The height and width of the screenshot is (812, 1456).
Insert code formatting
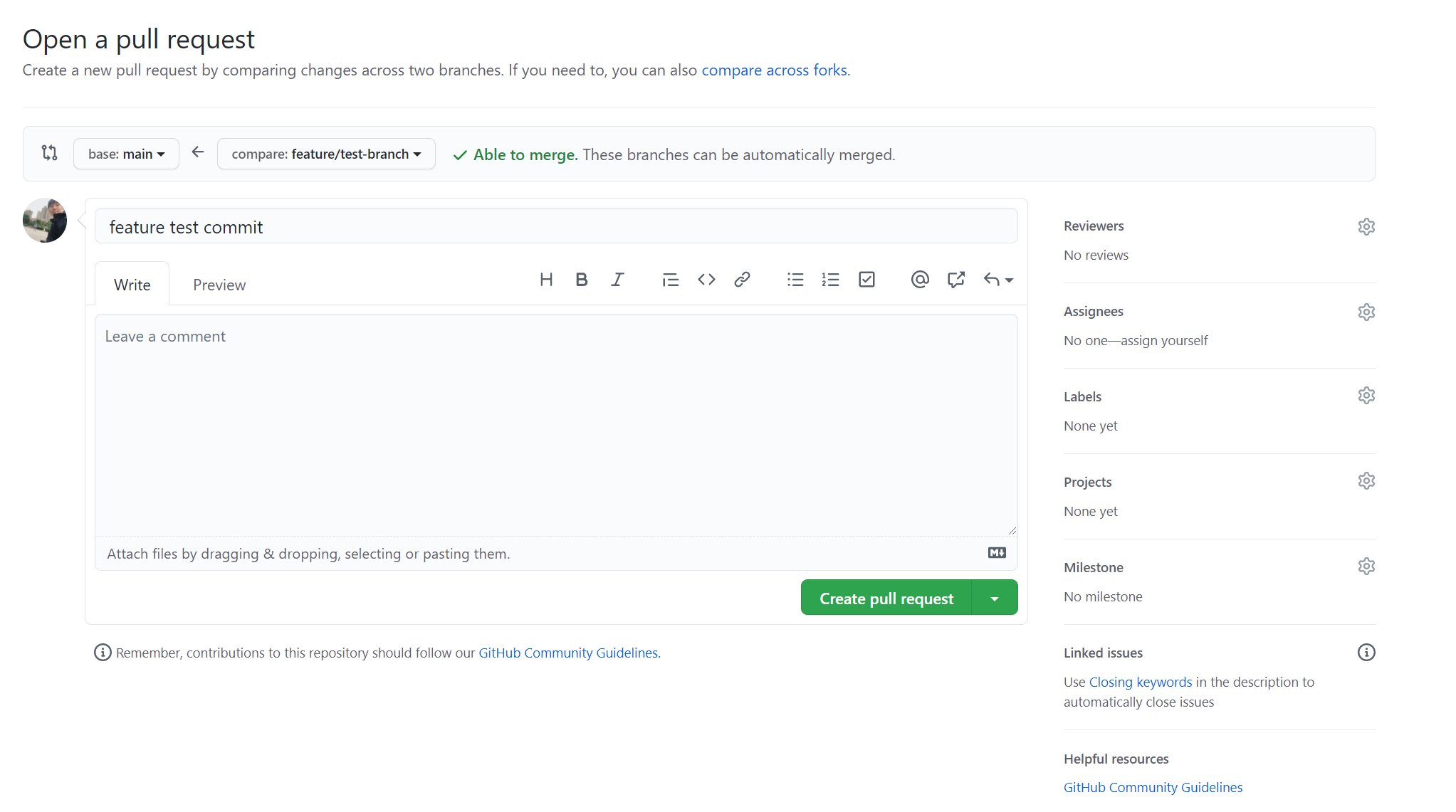(x=706, y=280)
